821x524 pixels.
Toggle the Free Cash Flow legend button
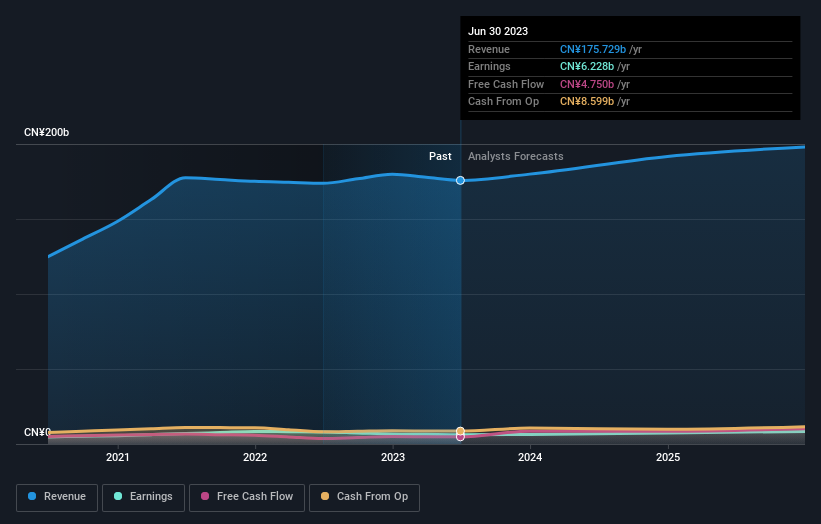247,497
